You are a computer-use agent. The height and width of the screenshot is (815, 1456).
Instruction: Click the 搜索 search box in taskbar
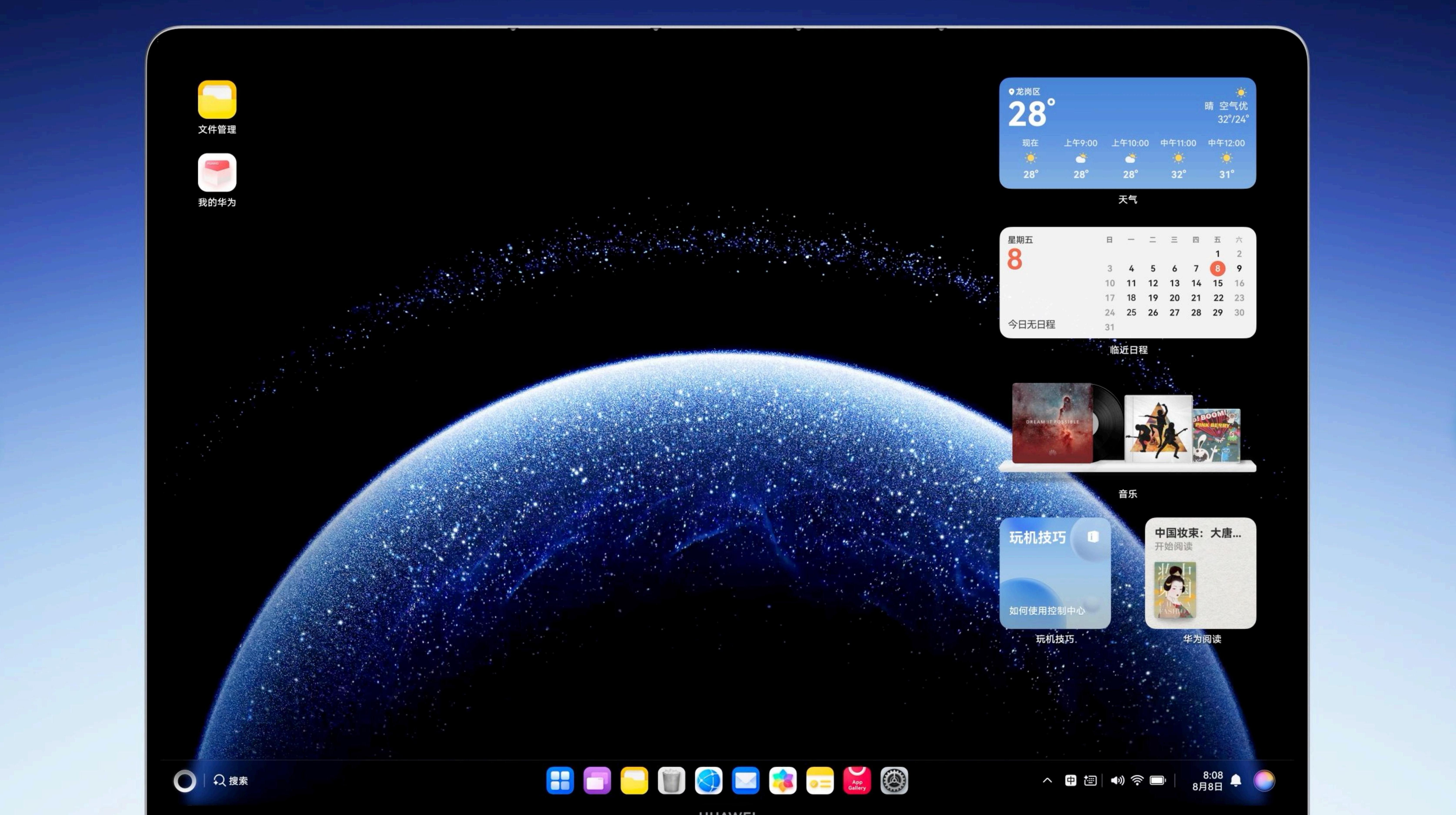pos(231,780)
